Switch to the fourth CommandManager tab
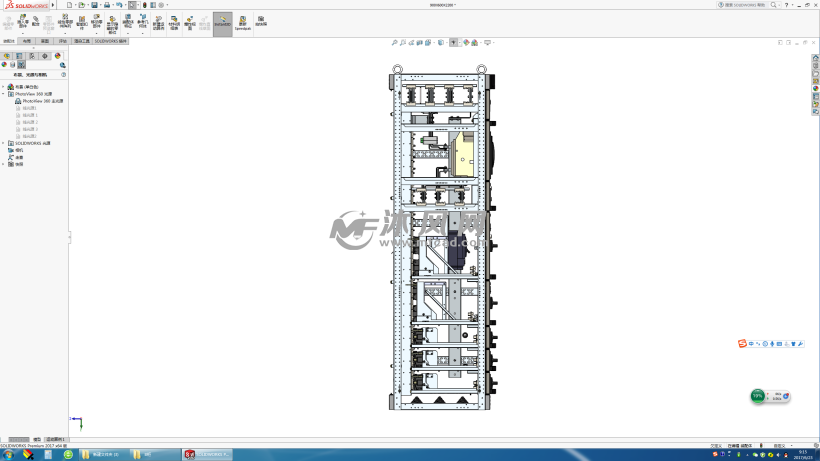The width and height of the screenshot is (820, 461). [x=63, y=41]
